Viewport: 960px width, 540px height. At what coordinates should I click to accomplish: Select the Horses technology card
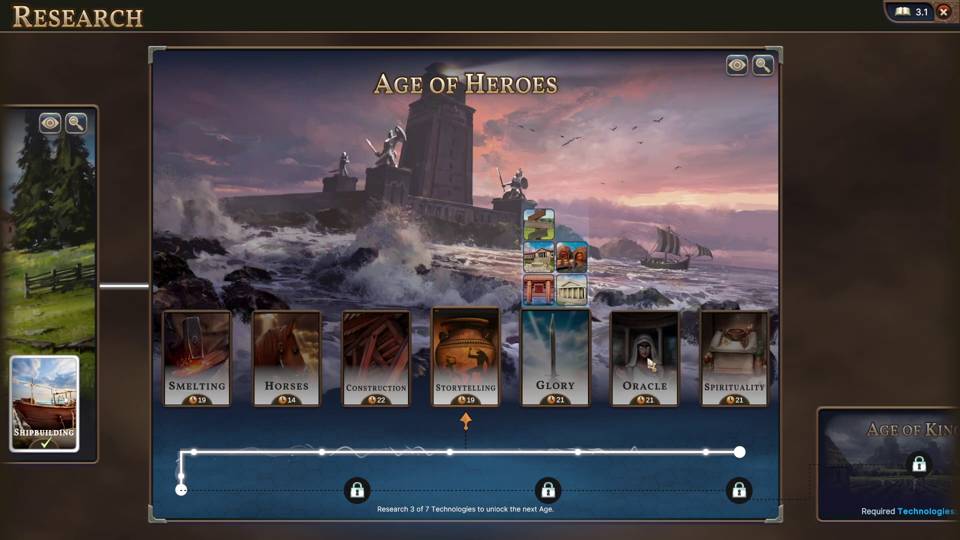tap(287, 358)
